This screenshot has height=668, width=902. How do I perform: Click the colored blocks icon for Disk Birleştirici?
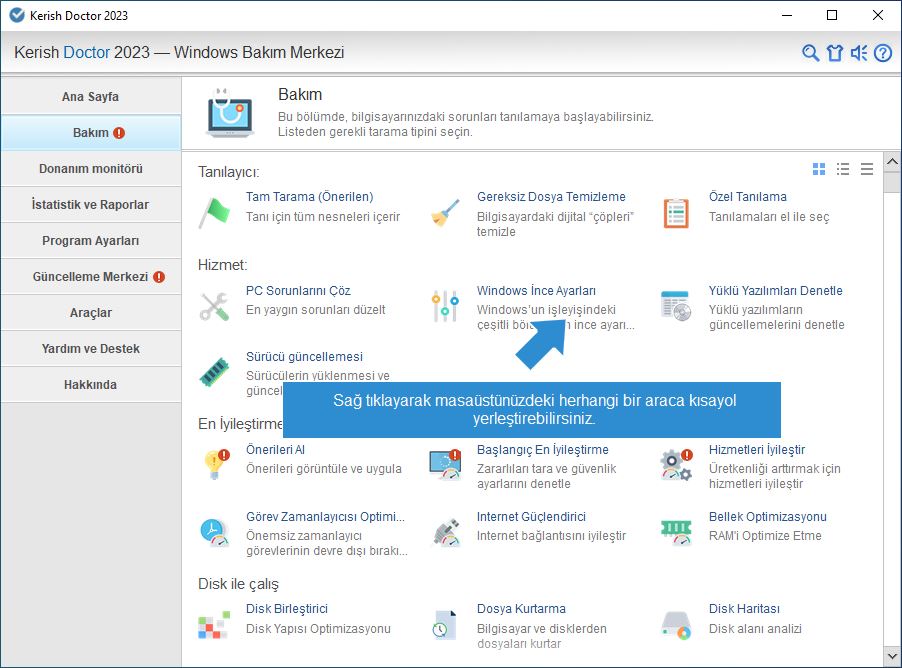215,625
